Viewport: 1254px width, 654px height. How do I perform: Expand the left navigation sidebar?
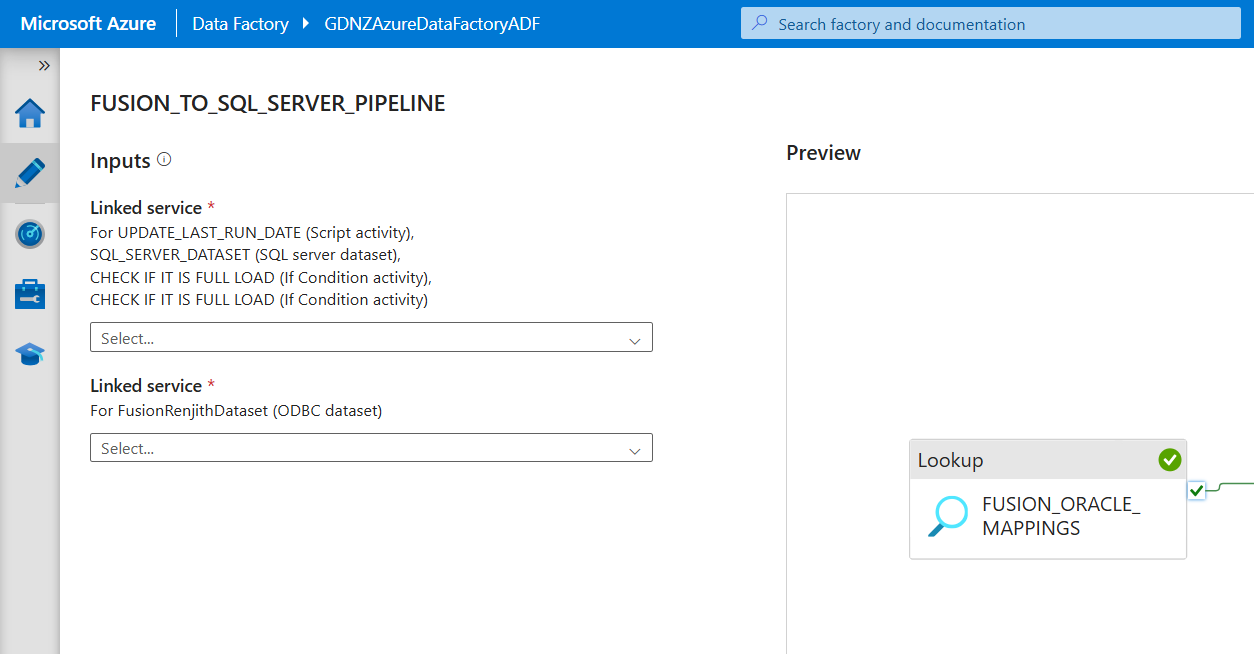[x=44, y=66]
